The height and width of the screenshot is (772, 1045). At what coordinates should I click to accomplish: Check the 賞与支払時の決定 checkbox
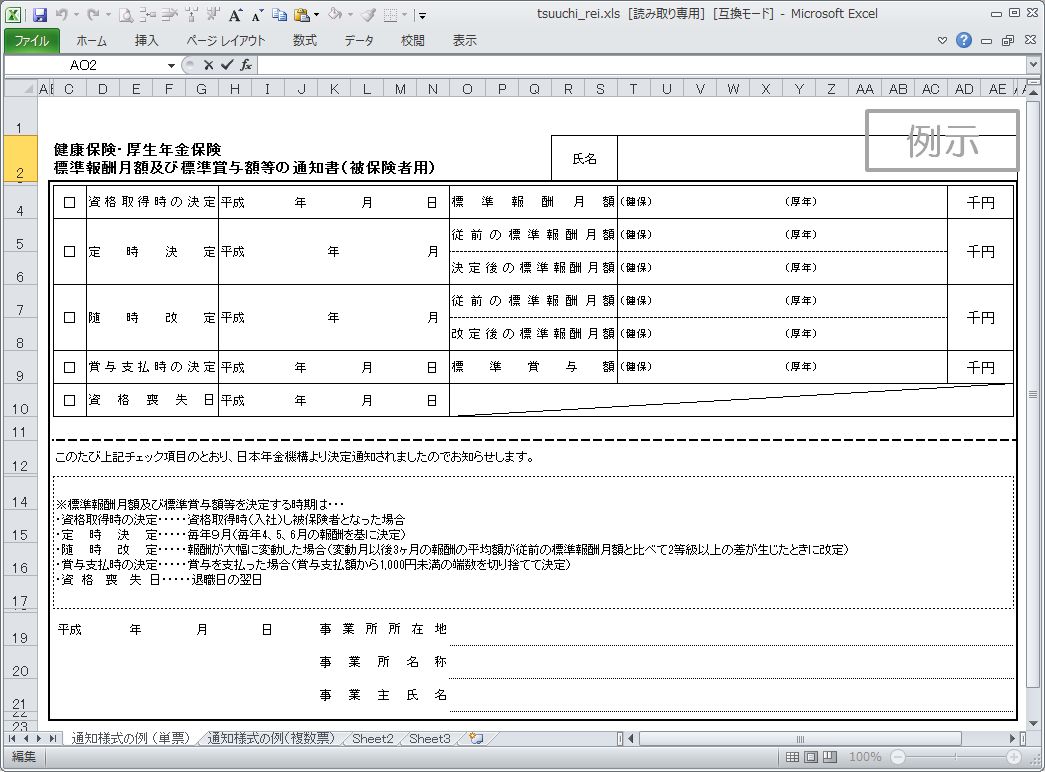pos(68,367)
